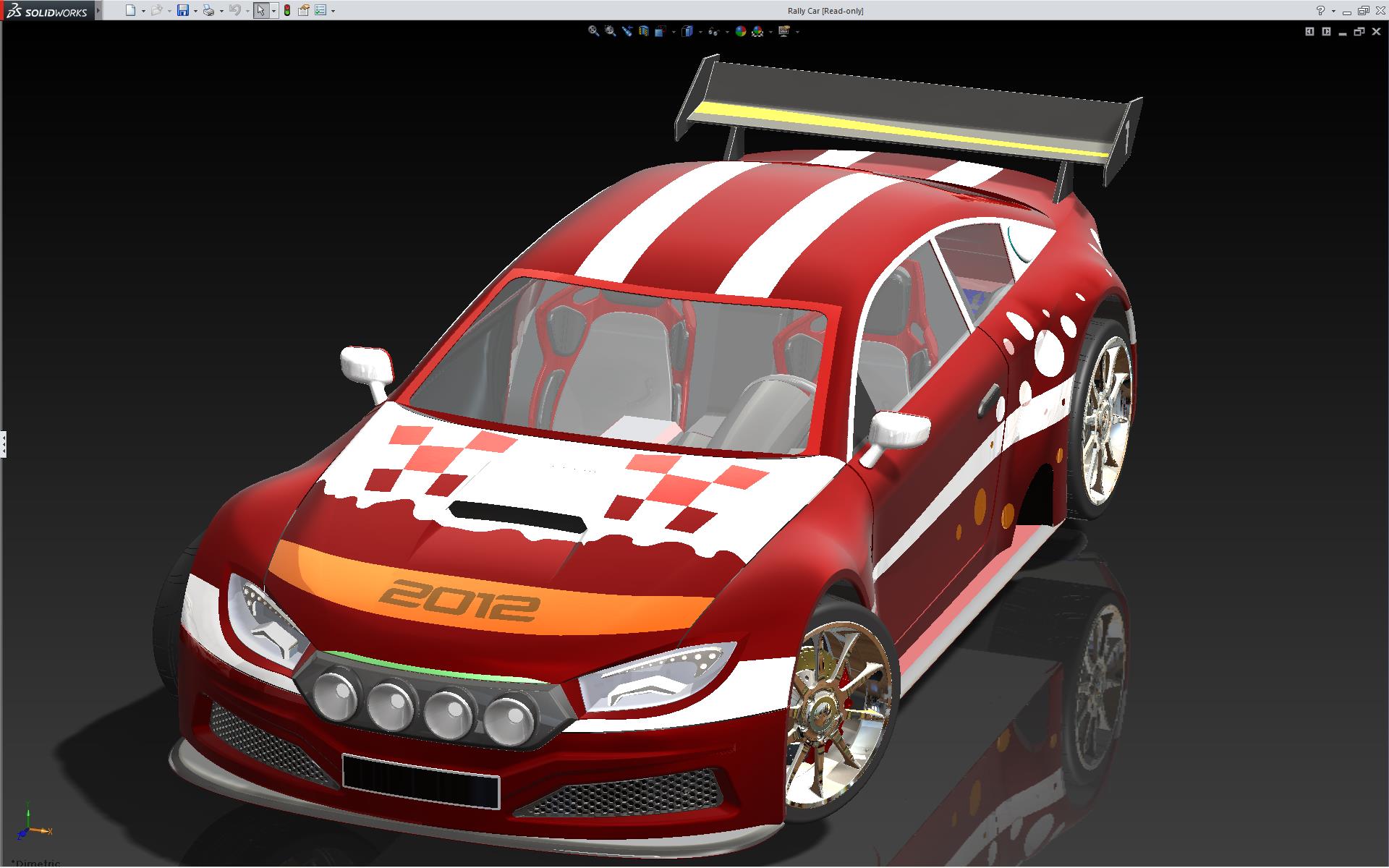The image size is (1389, 868).
Task: Click the Rebuild traffic light icon
Action: click(x=287, y=10)
